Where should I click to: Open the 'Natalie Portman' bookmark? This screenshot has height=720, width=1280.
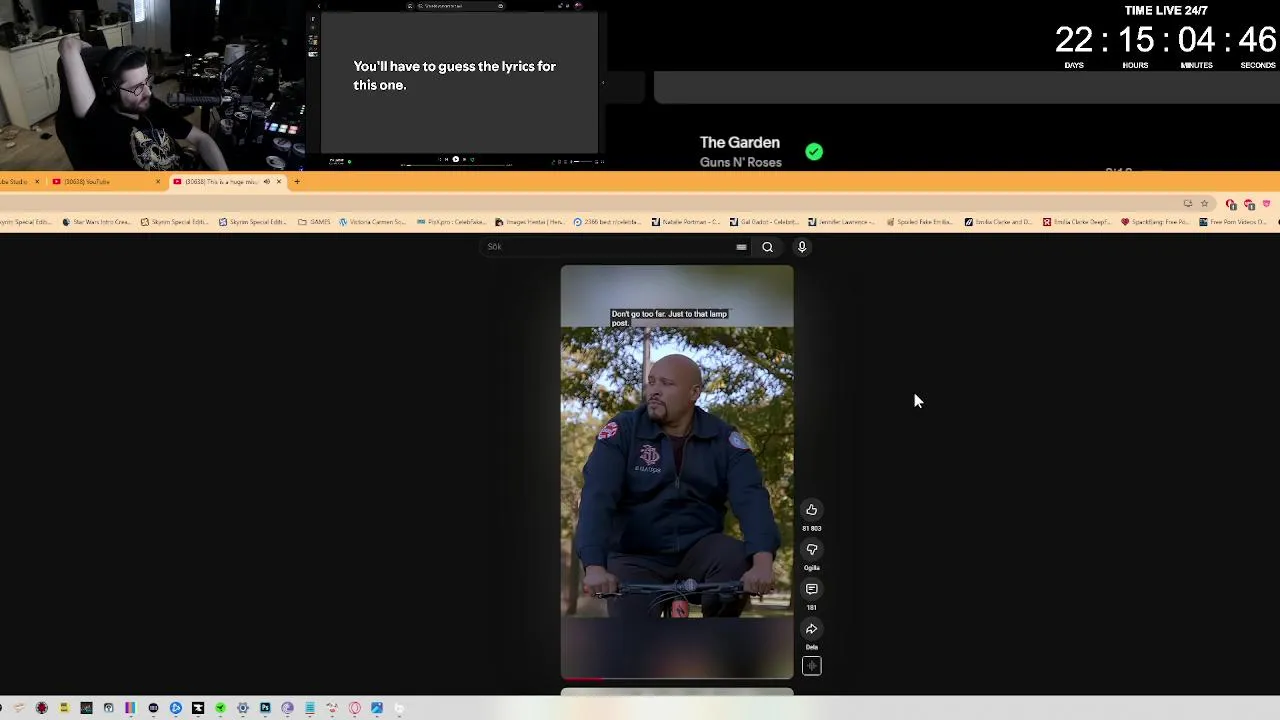(686, 222)
